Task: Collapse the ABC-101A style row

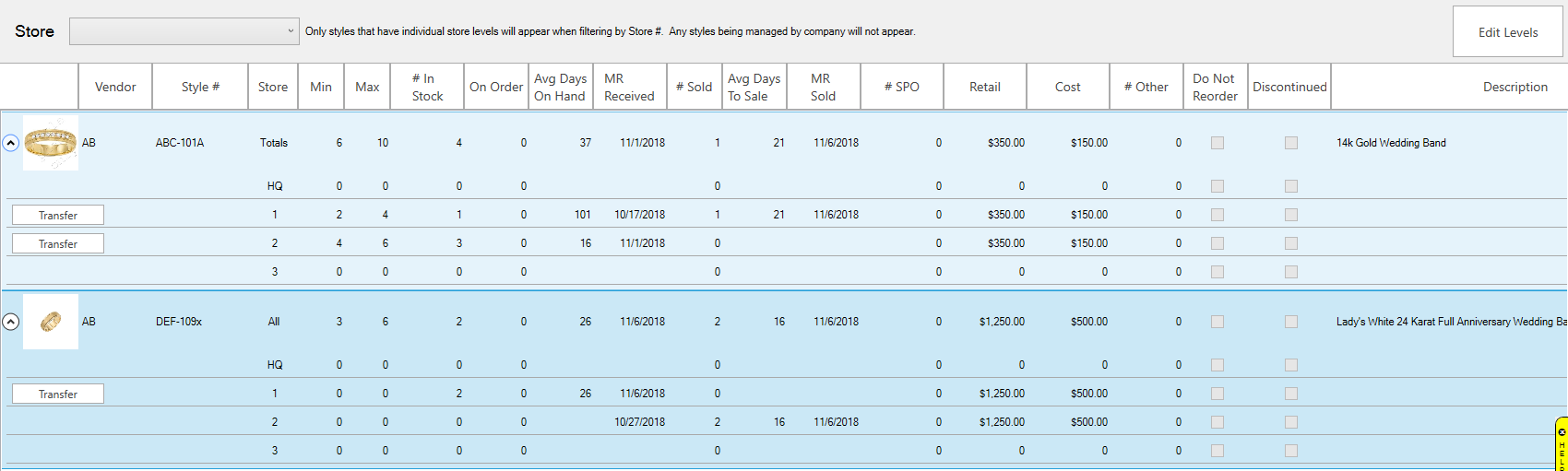Action: [x=11, y=143]
